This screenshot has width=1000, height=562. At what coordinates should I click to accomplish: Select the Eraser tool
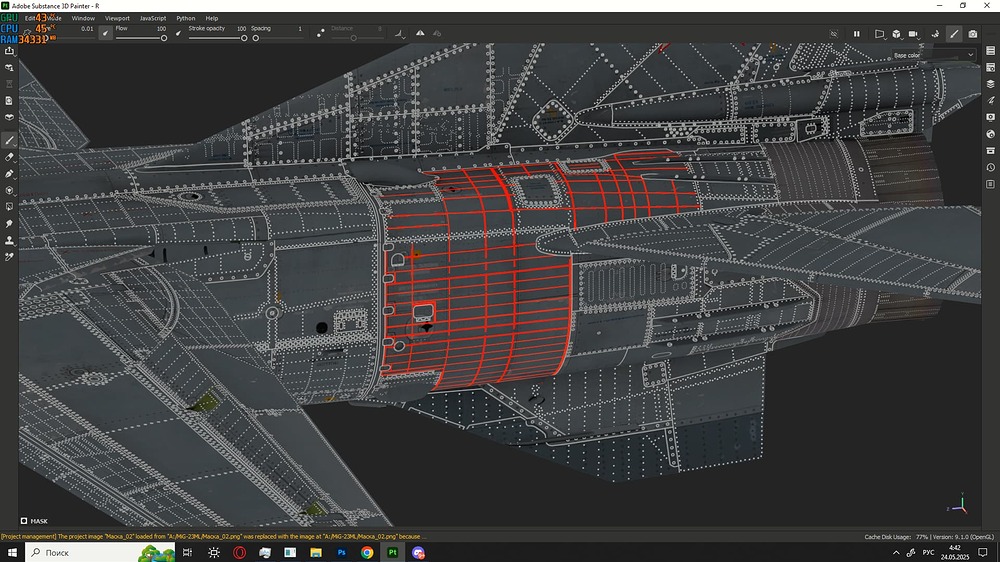9,157
